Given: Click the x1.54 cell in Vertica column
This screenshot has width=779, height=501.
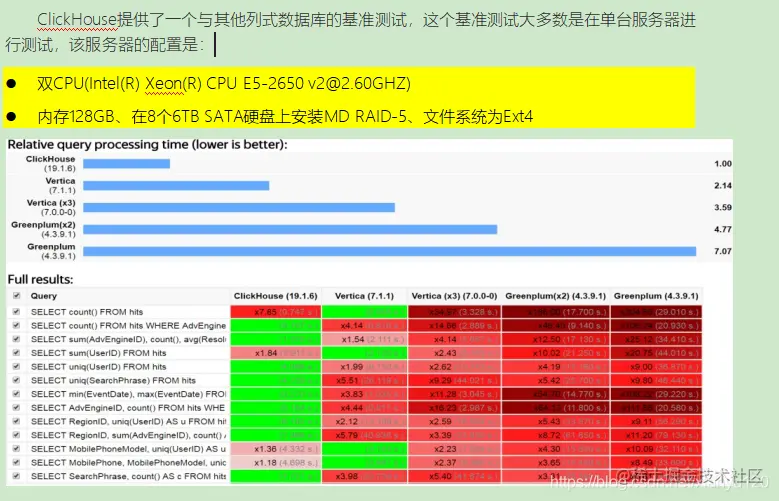Looking at the screenshot, I should 364,339.
